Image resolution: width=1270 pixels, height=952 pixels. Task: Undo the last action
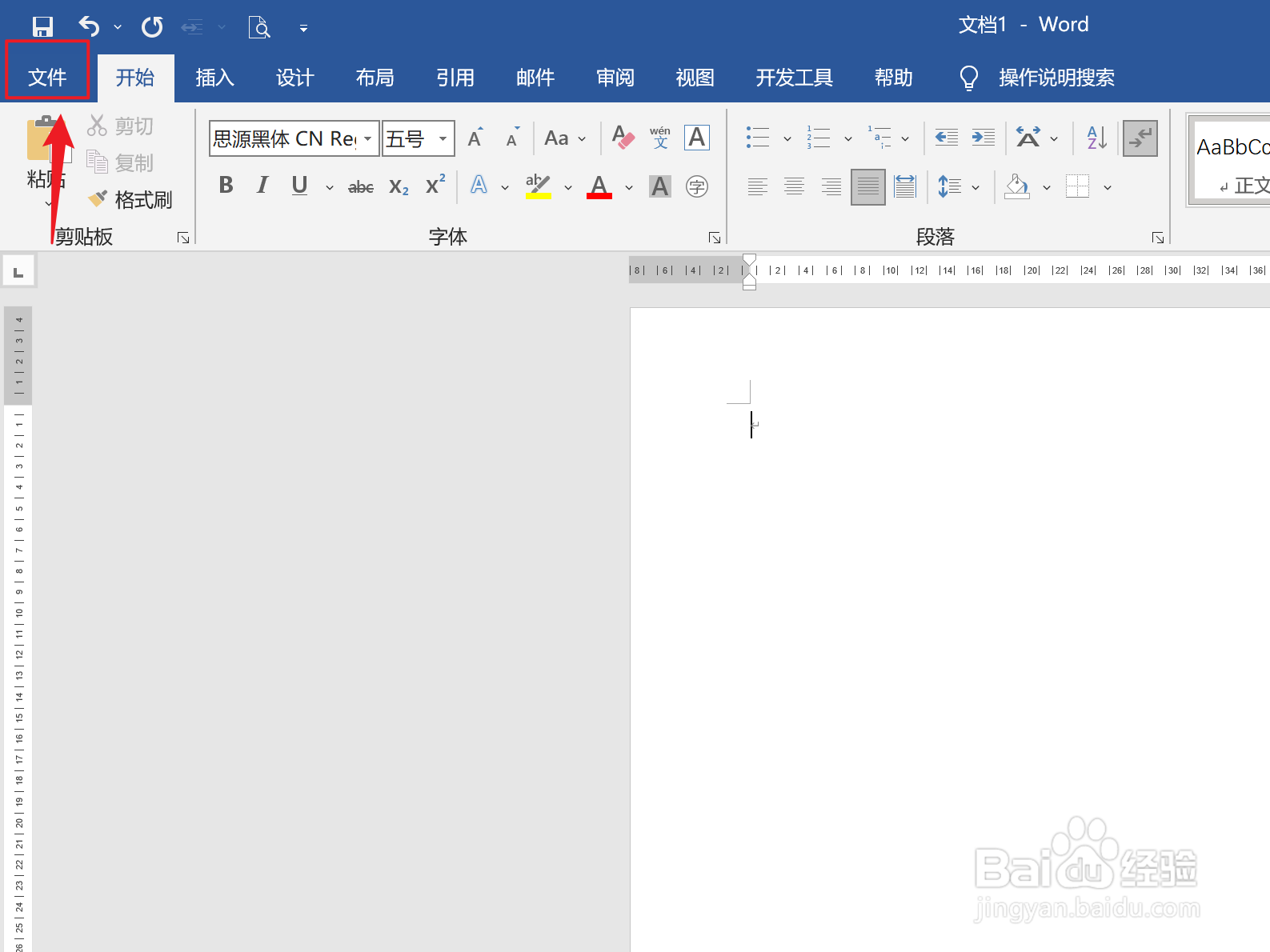(x=89, y=27)
